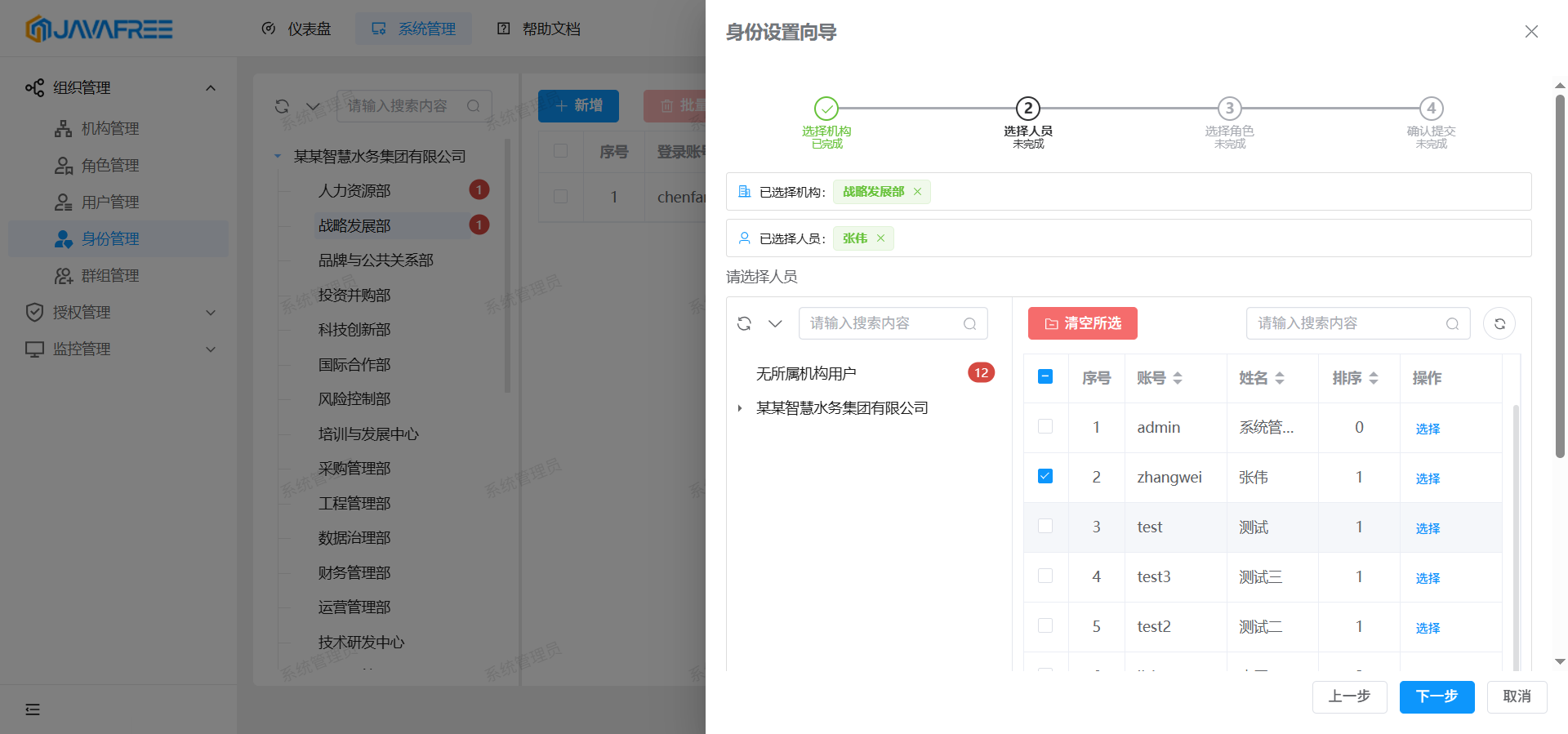1568x734 pixels.
Task: Click the refresh icon beside right search box
Action: (x=1499, y=323)
